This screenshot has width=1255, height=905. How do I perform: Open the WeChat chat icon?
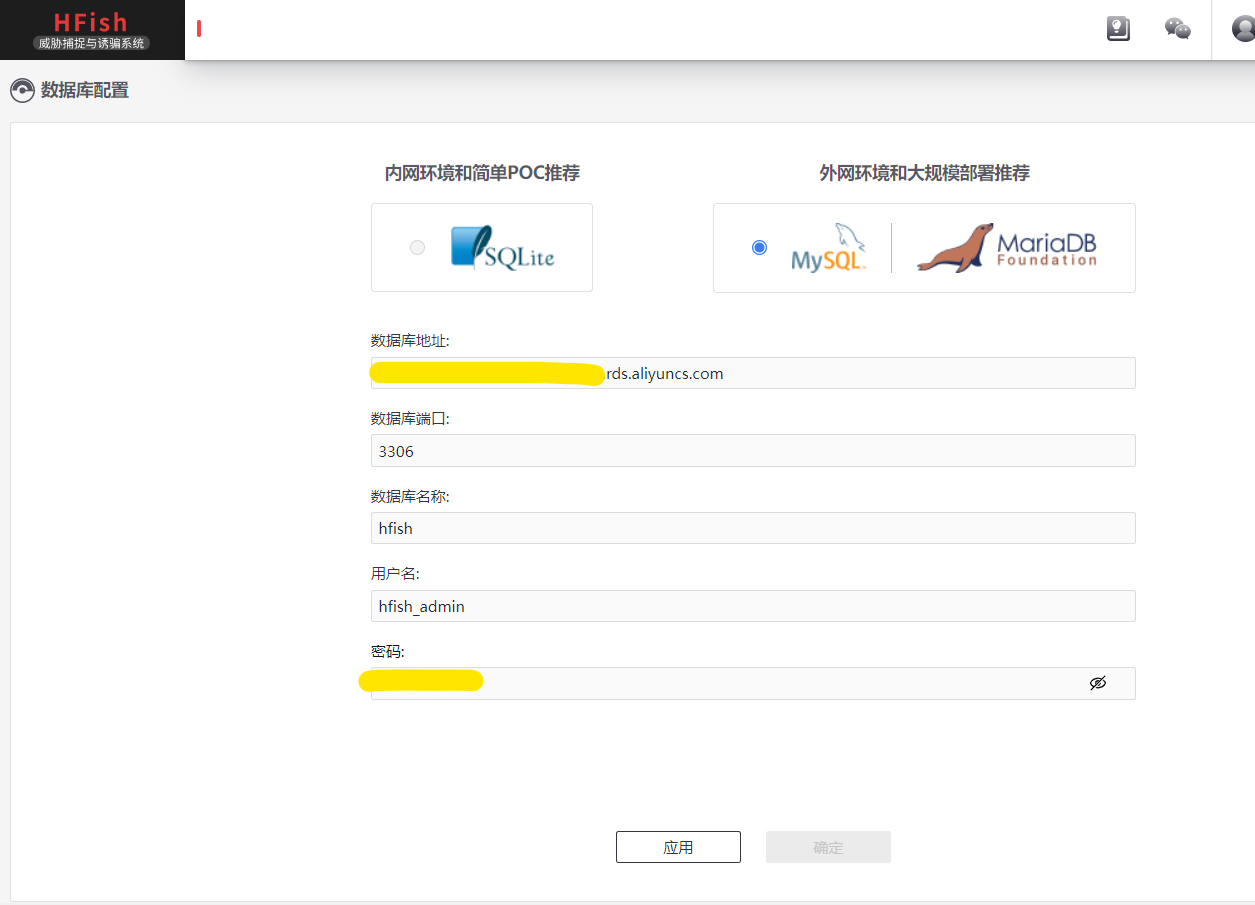point(1178,28)
